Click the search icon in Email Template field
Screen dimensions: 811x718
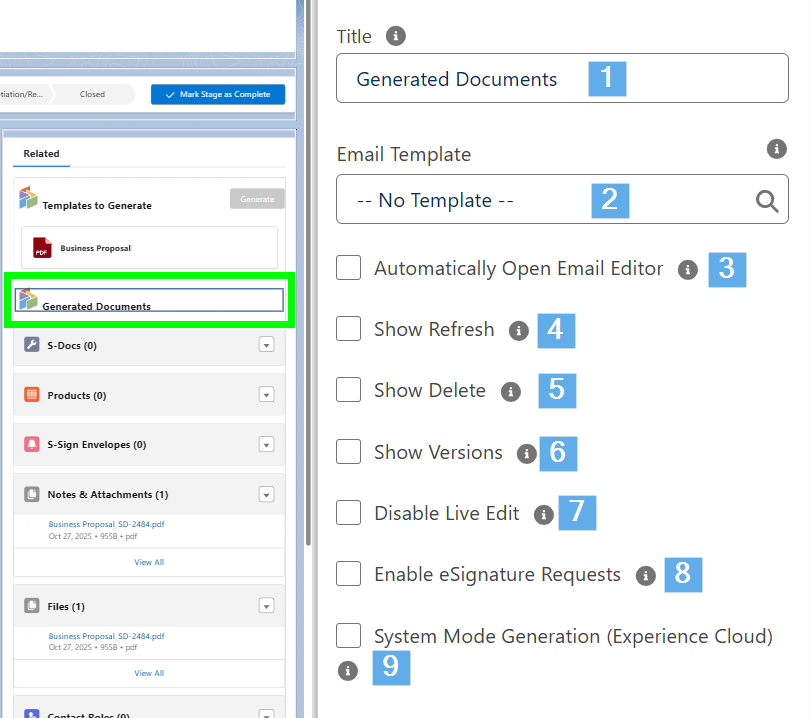click(x=767, y=201)
